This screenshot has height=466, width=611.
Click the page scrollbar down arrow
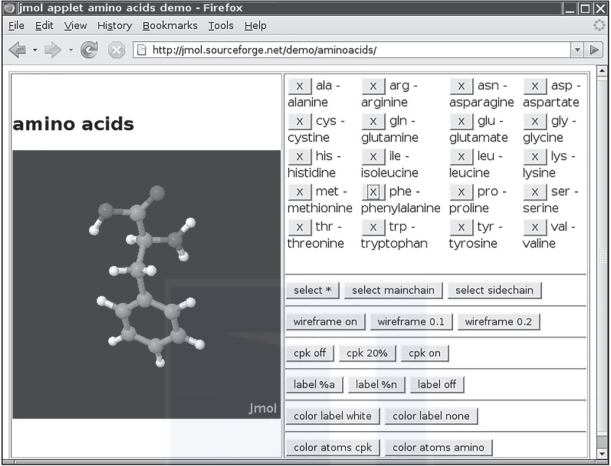click(602, 454)
